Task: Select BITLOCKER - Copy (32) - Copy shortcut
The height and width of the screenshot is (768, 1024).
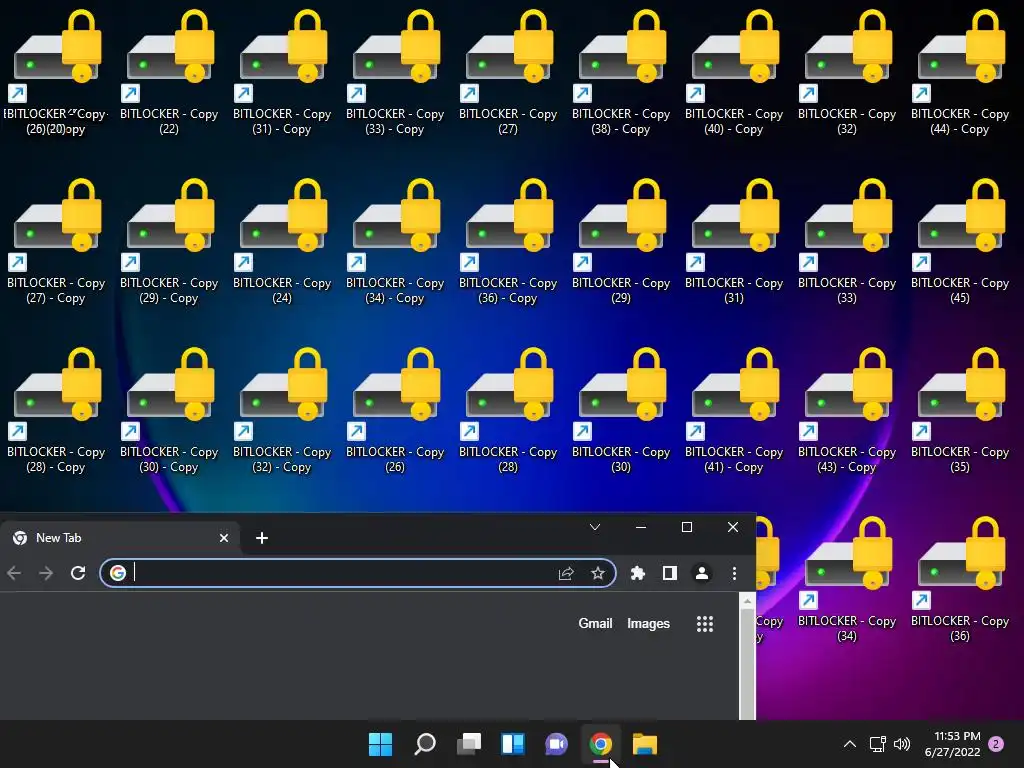Action: coord(282,410)
